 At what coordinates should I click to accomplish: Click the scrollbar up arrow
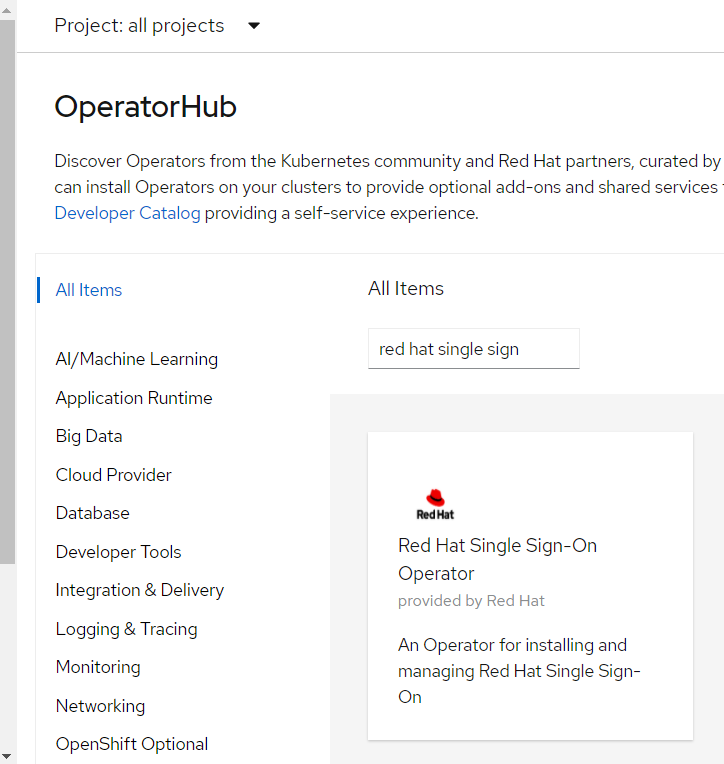coord(7,10)
